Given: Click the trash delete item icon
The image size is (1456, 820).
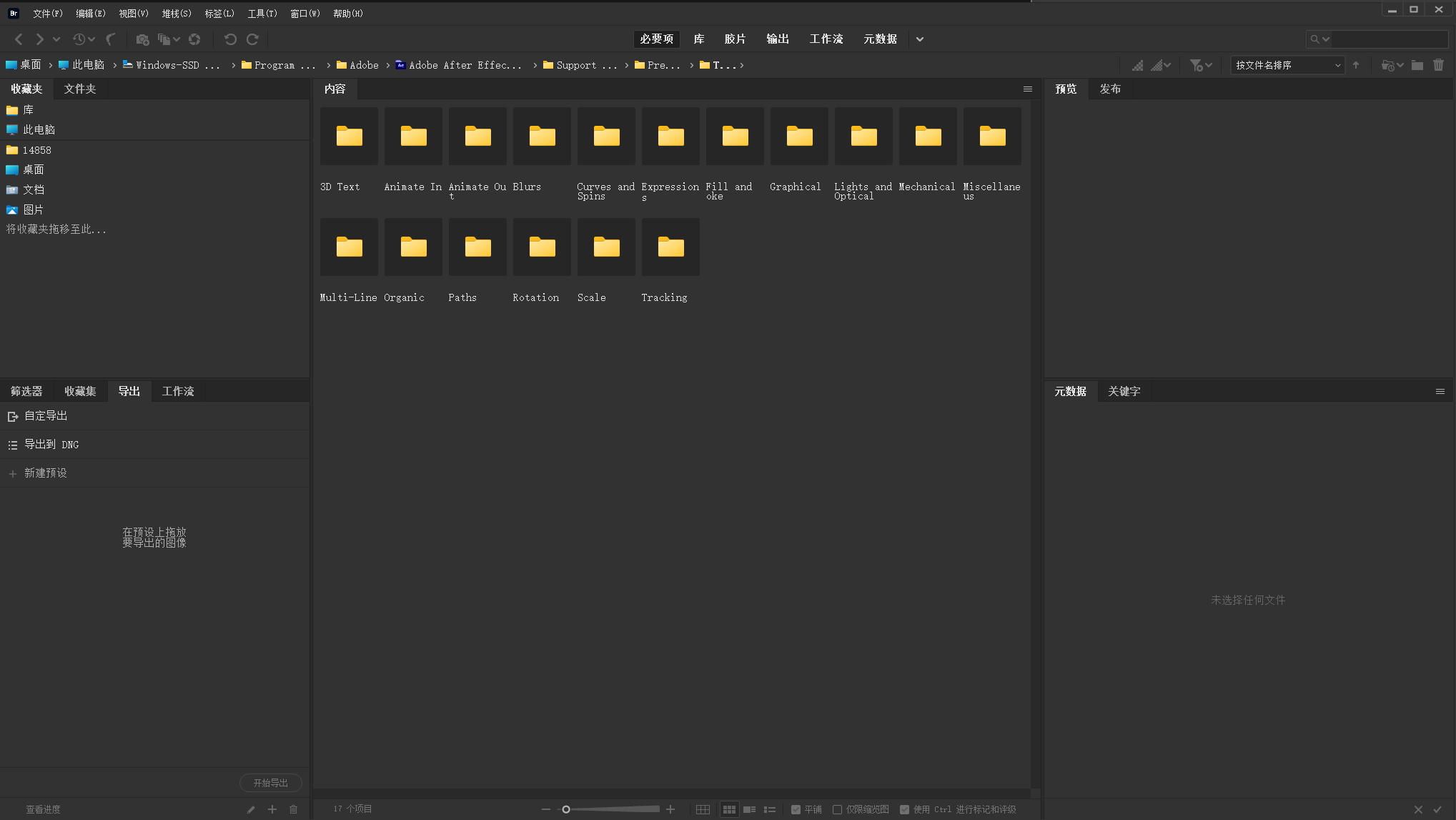Looking at the screenshot, I should click(1439, 65).
